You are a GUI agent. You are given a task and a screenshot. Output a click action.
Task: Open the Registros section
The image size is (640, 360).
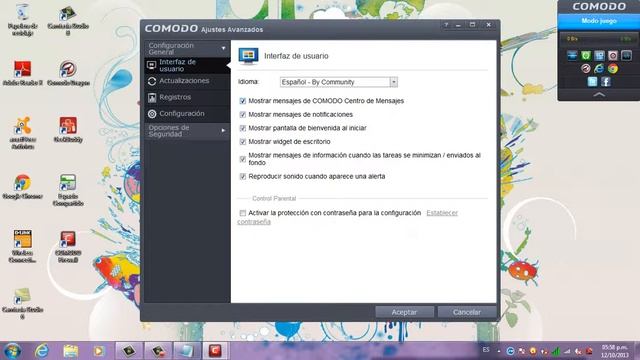click(187, 97)
